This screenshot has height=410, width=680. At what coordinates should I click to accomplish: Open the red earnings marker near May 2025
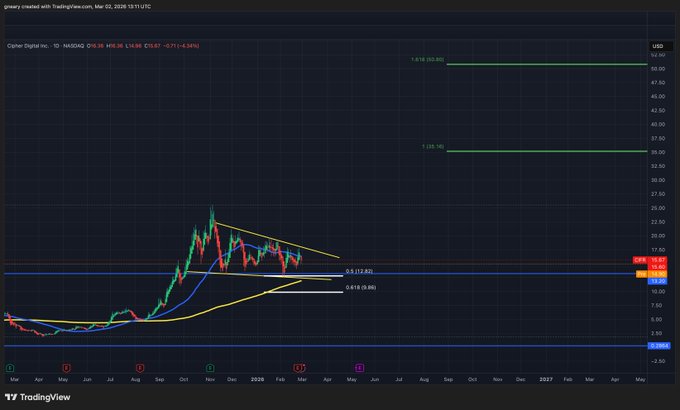(66, 368)
